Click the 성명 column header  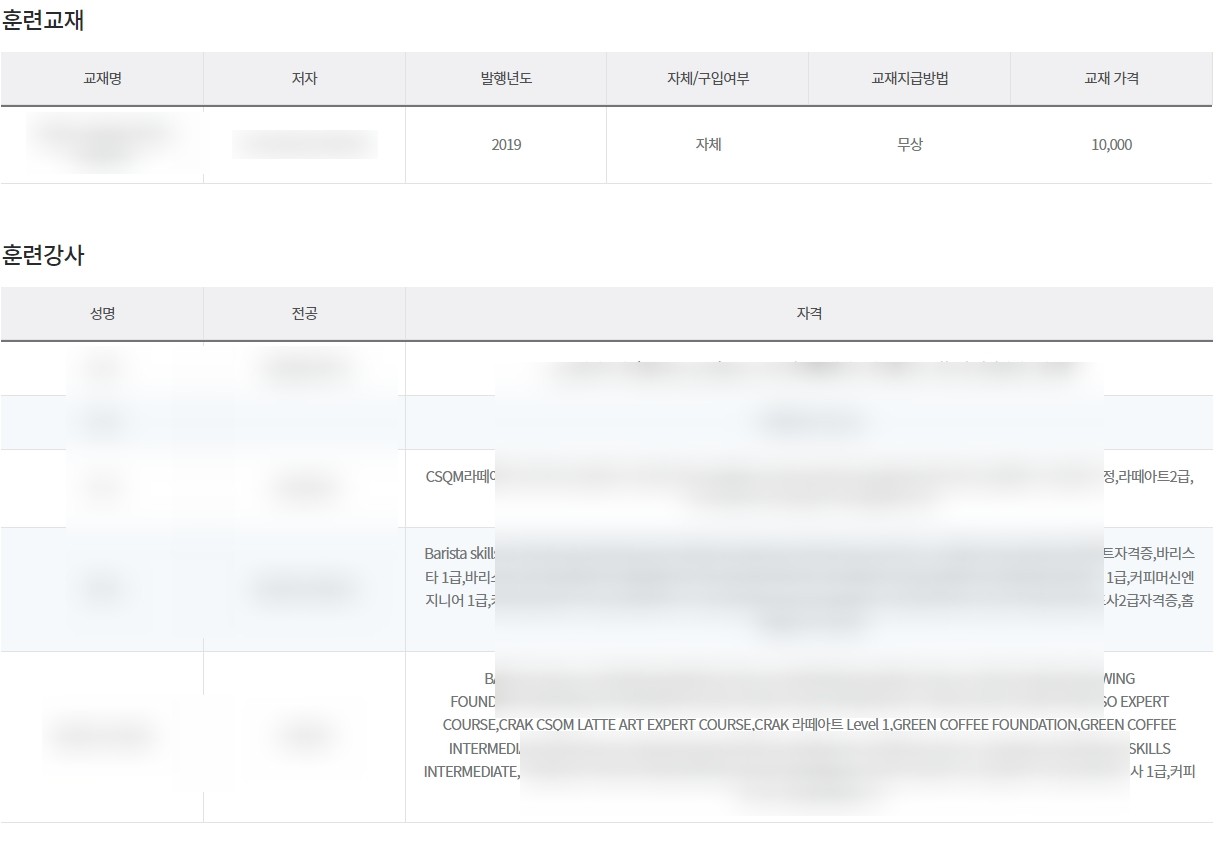tap(103, 313)
